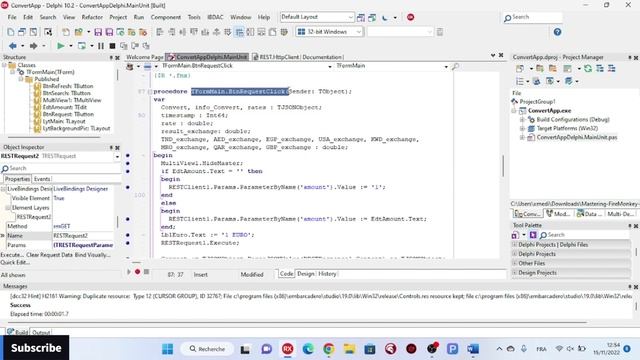Click the toggle breakpoint red circle below the editor
Viewport: 640px width, 360px height.
pyautogui.click(x=138, y=271)
